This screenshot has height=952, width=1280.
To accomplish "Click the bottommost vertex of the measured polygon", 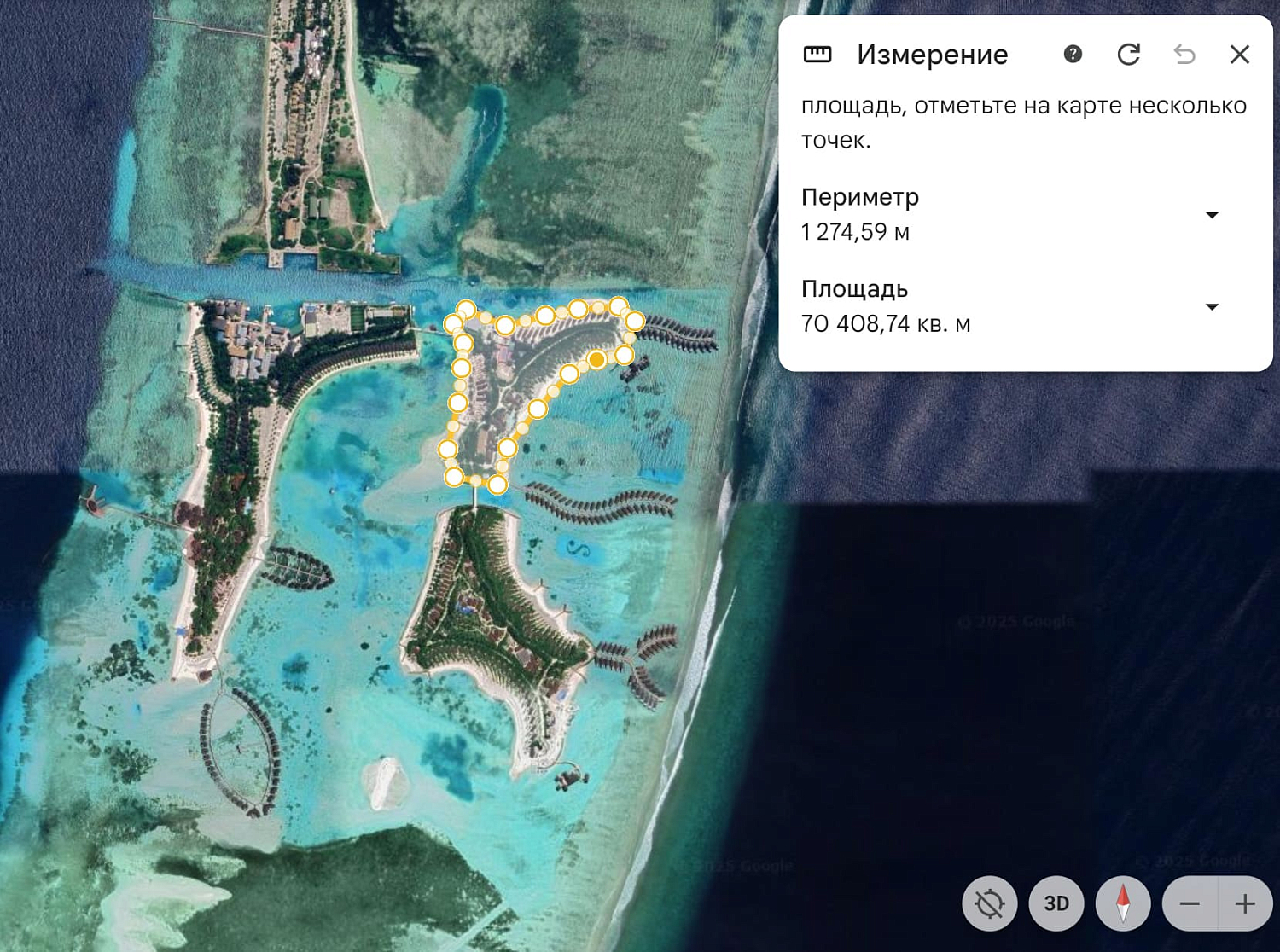I will point(498,486).
